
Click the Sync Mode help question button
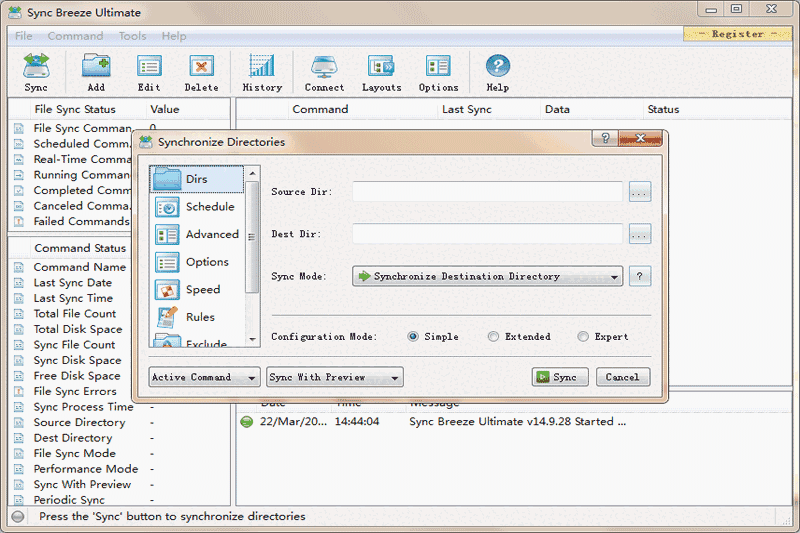click(640, 276)
